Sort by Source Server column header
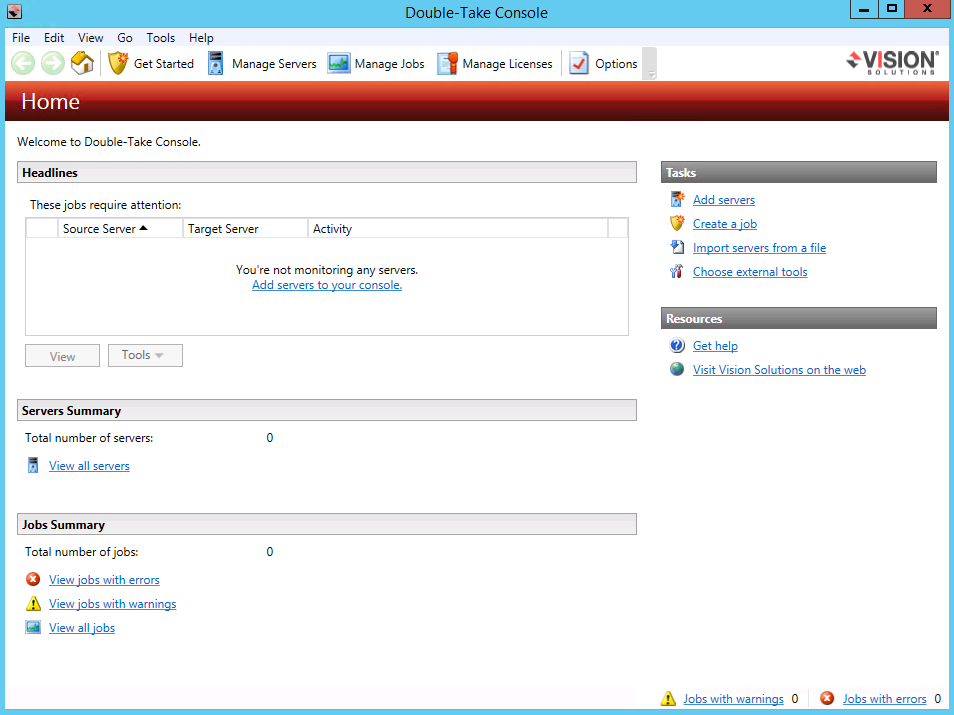This screenshot has width=954, height=715. click(120, 228)
